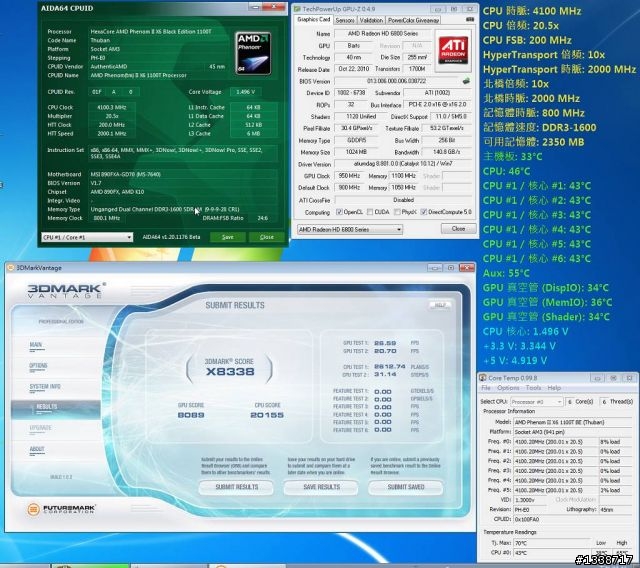Click the Help button in 3DMark Vantage
This screenshot has width=640, height=568.
(x=440, y=305)
